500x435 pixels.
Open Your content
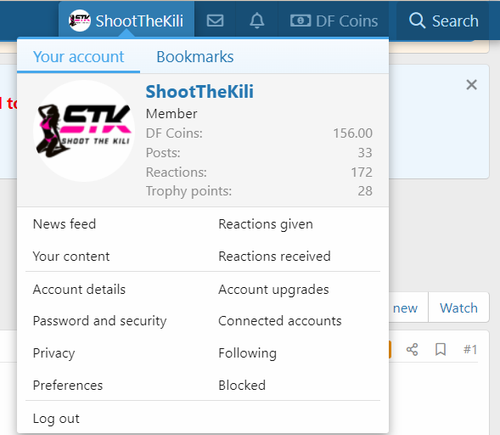pyautogui.click(x=71, y=256)
